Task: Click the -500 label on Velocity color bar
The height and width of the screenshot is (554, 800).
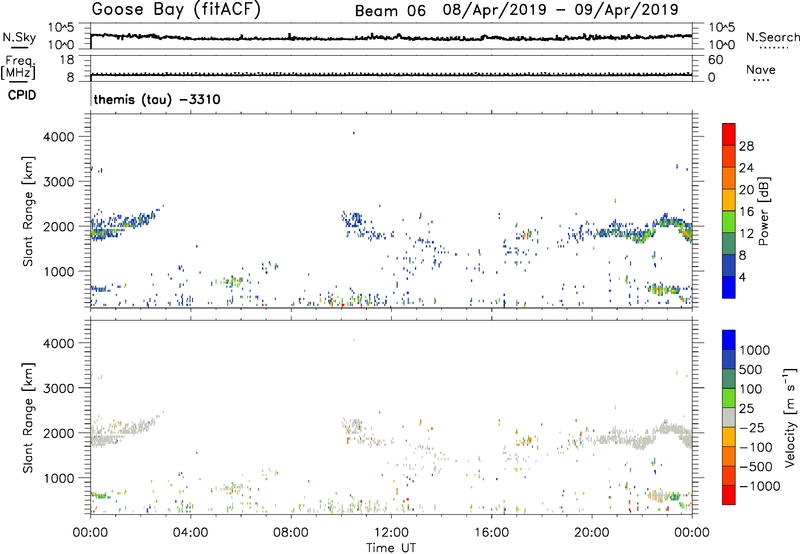Action: coord(755,466)
